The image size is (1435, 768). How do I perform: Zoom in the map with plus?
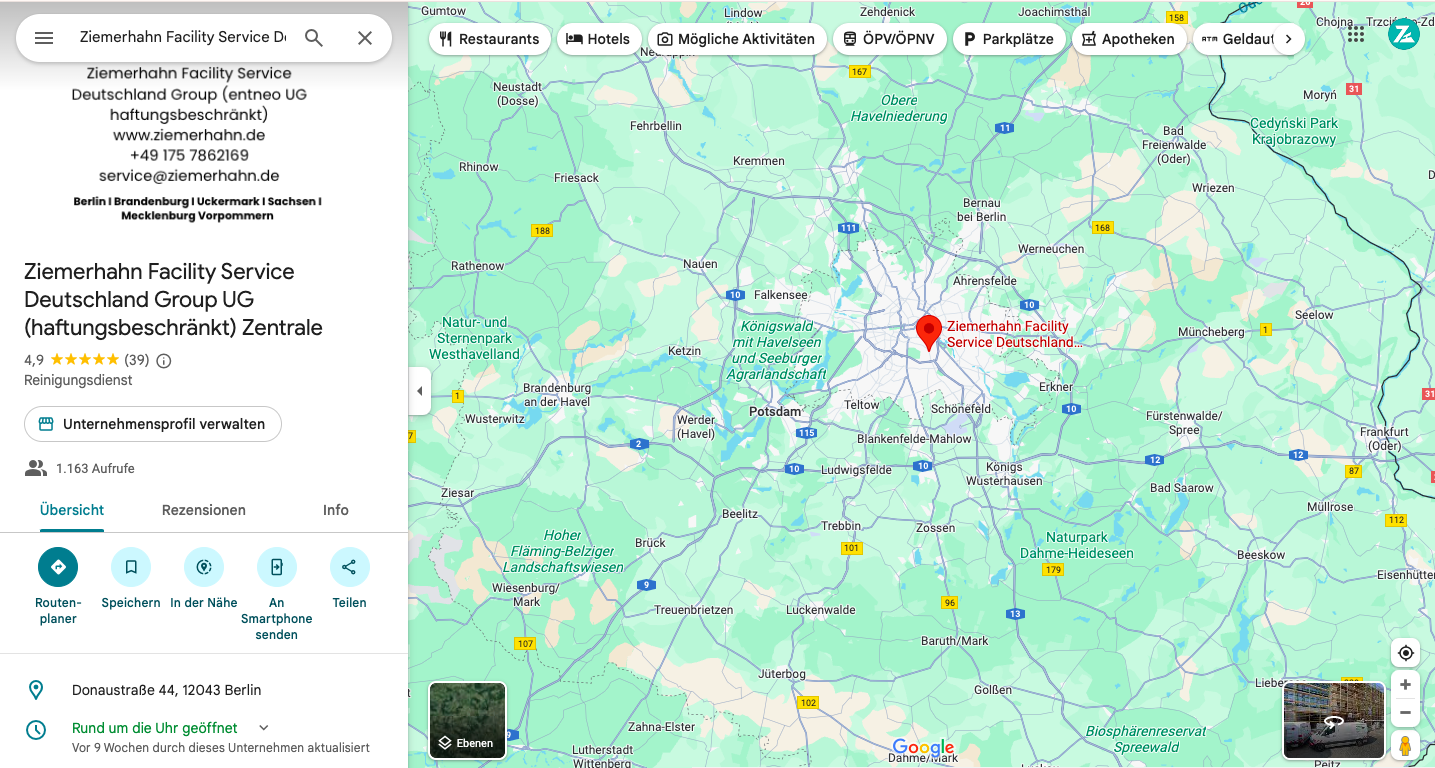click(x=1405, y=685)
